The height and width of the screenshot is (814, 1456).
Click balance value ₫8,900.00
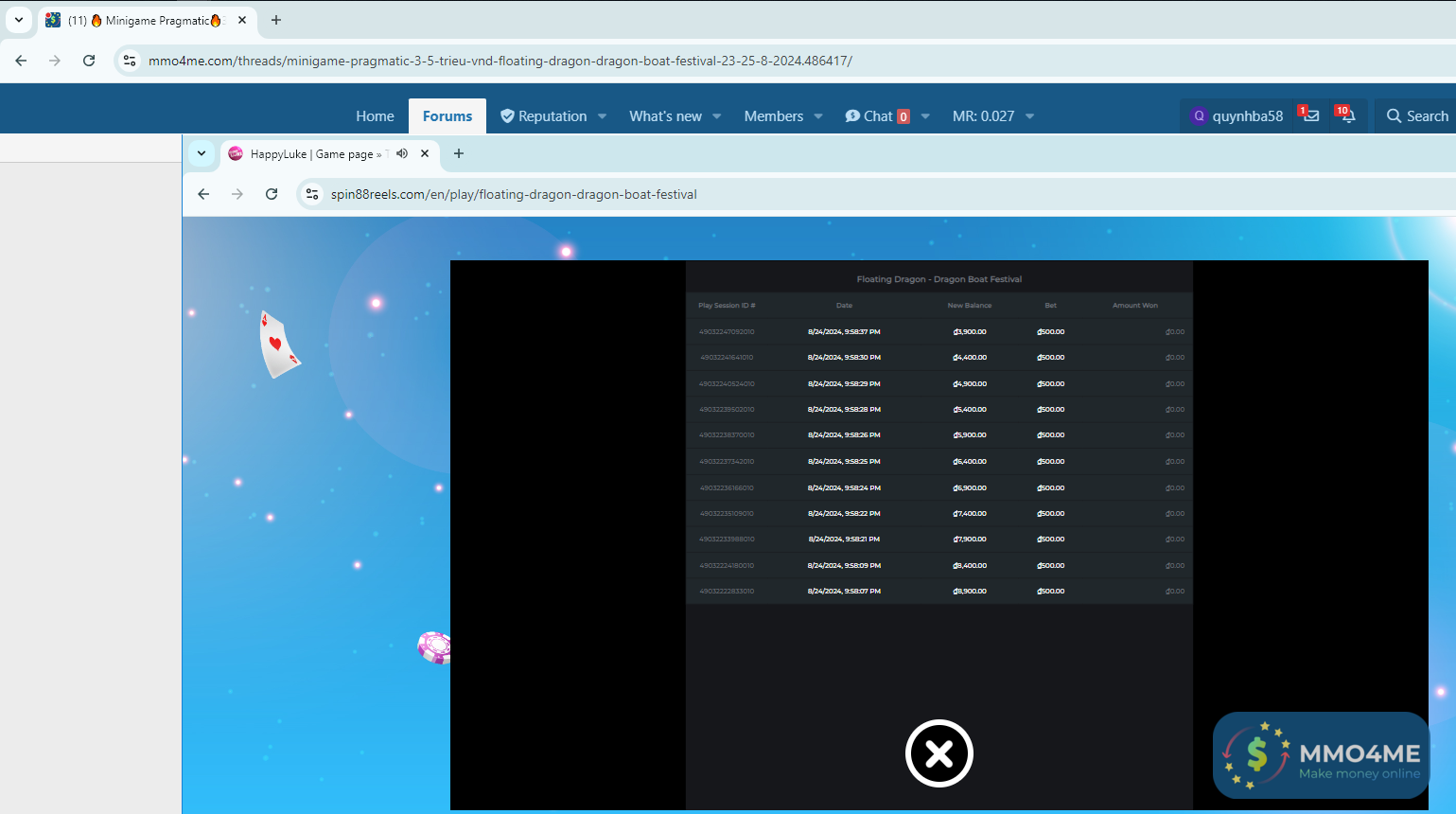[x=970, y=592]
